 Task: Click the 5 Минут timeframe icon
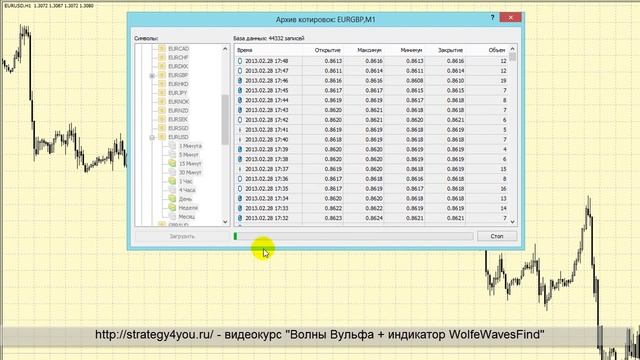pos(172,155)
